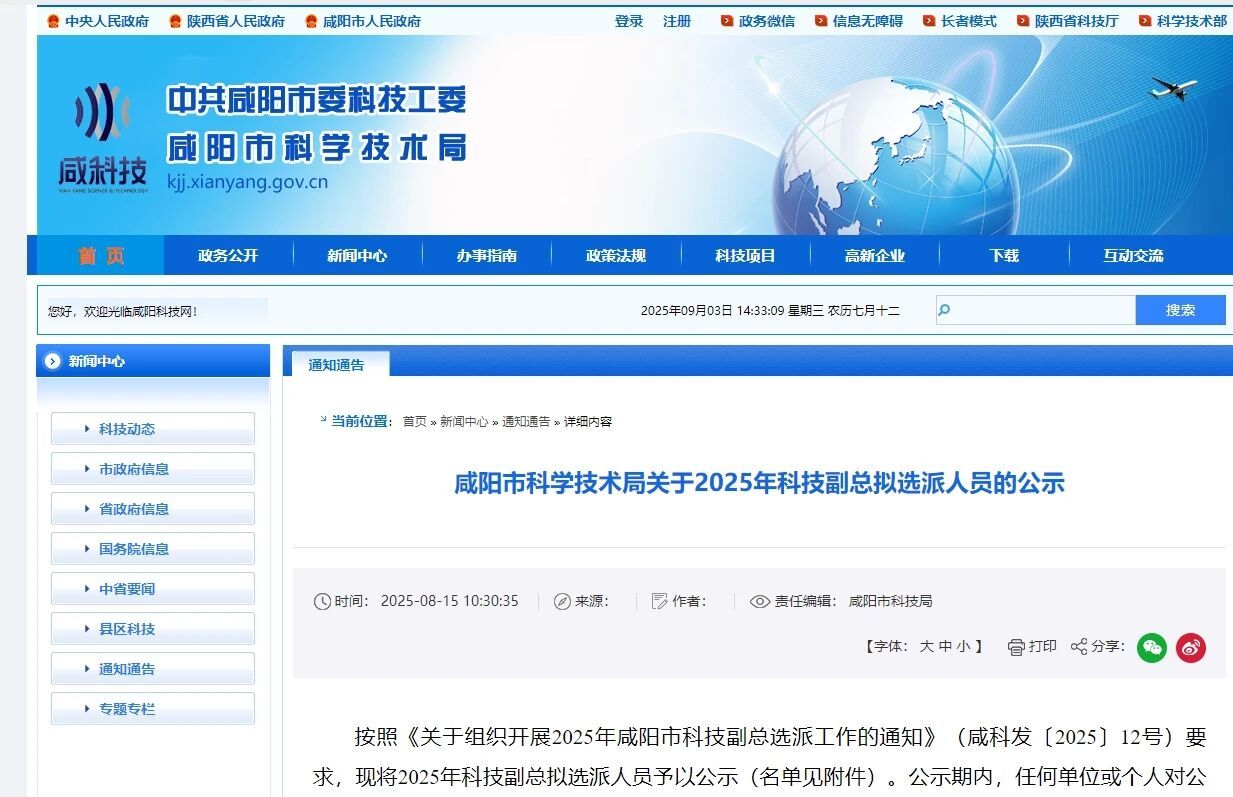Click inside the search input field
The height and width of the screenshot is (797, 1233).
click(x=1040, y=310)
